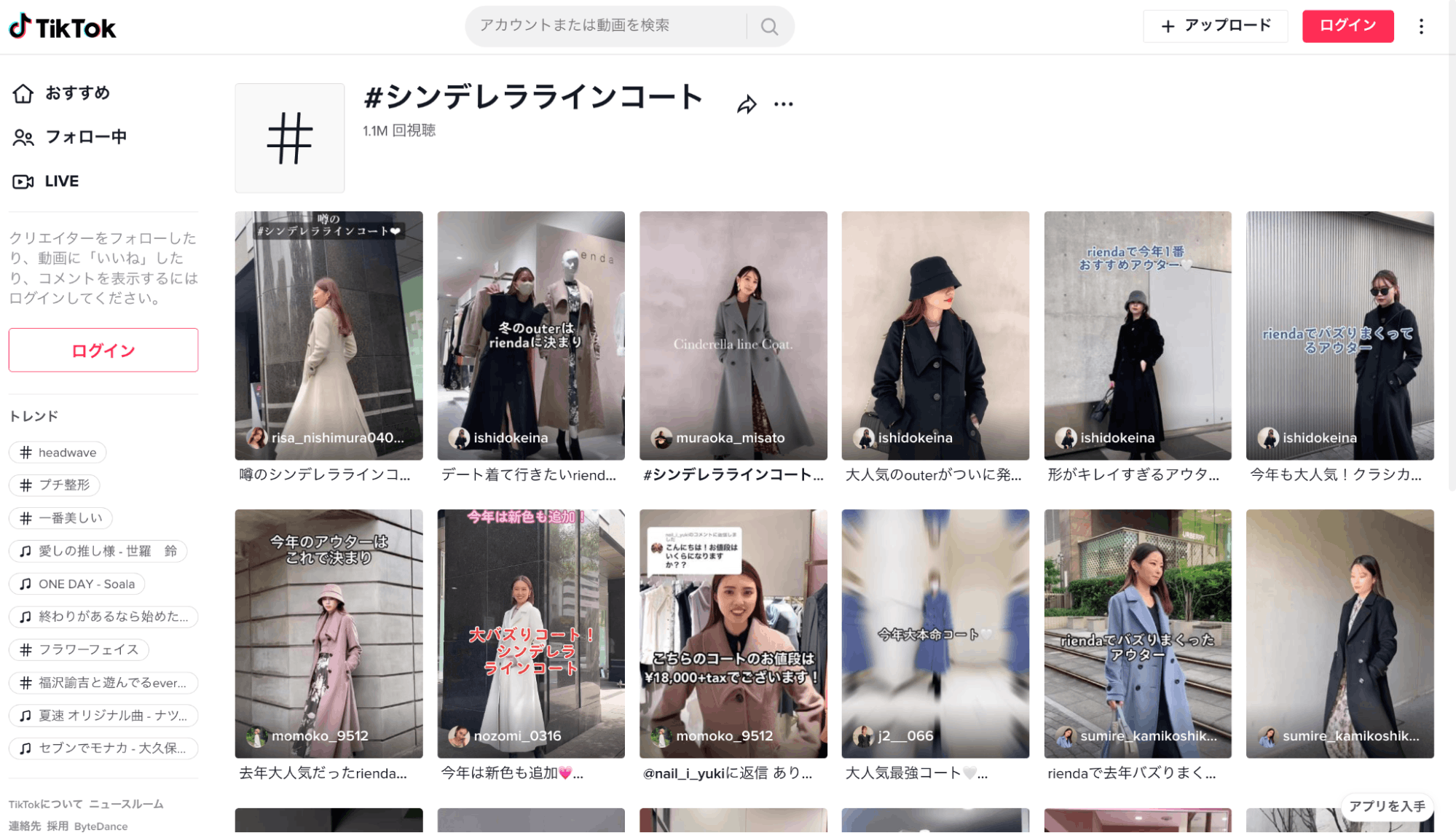Click nozomi_0316 avatar icon
The height and width of the screenshot is (833, 1456).
[459, 736]
